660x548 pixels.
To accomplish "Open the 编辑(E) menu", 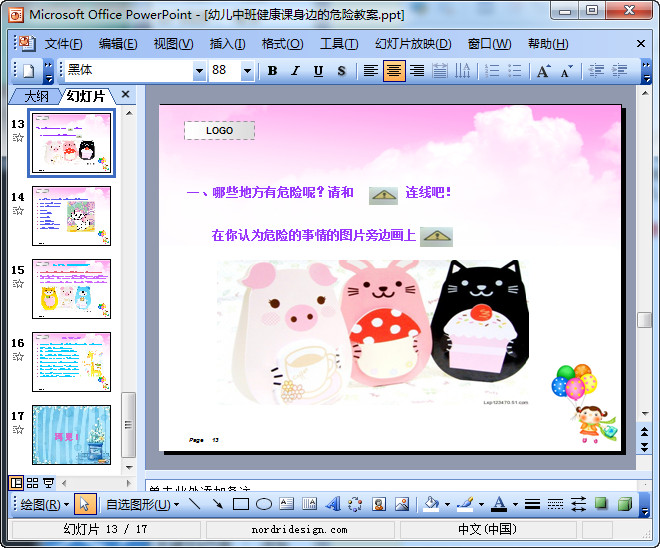I will click(x=118, y=44).
